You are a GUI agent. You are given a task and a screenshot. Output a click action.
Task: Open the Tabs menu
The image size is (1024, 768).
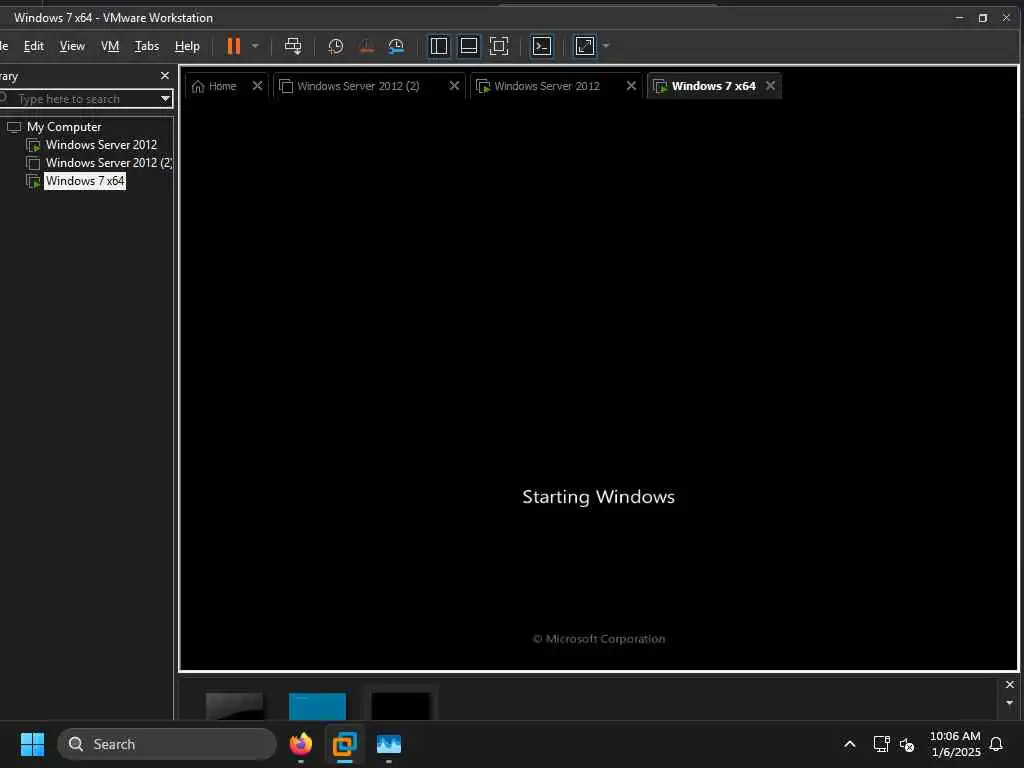147,46
